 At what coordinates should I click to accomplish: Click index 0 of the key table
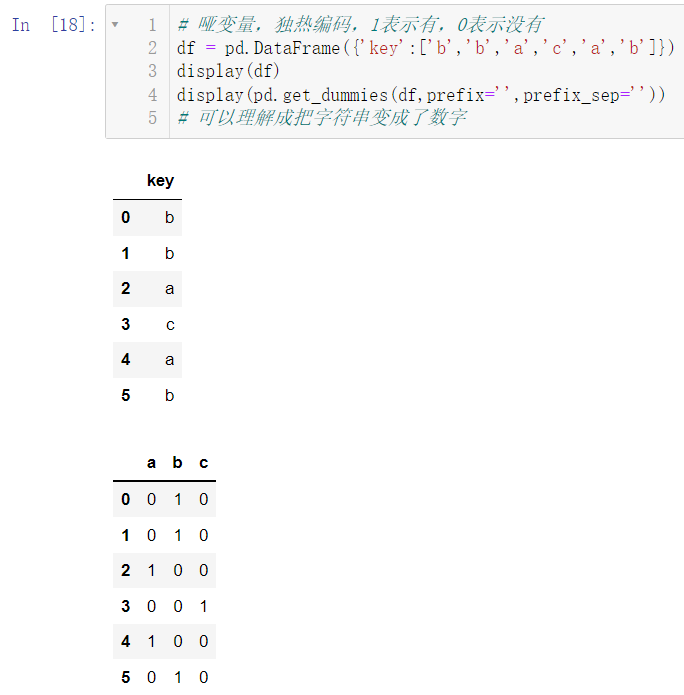point(126,218)
